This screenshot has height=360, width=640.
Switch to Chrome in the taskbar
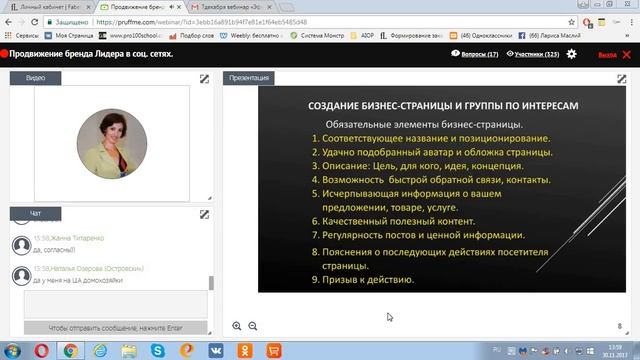tap(71, 351)
